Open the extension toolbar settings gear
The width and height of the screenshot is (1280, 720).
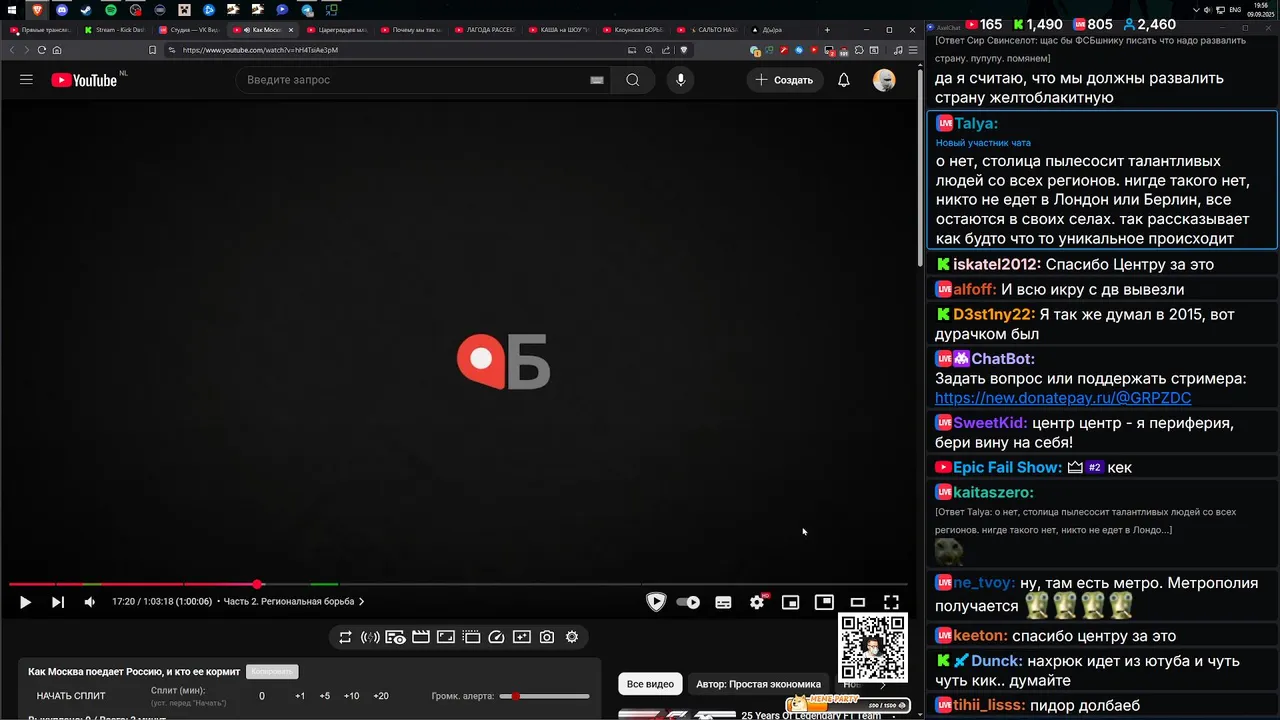(x=572, y=637)
